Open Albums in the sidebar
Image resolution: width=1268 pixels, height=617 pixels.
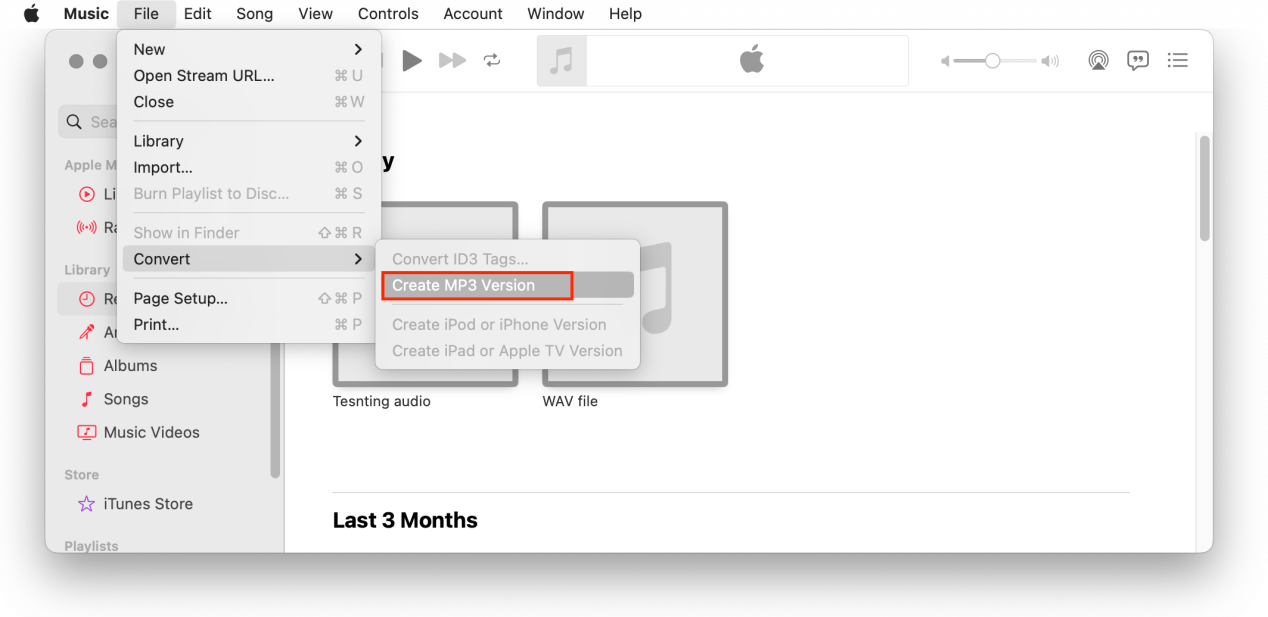click(x=130, y=366)
